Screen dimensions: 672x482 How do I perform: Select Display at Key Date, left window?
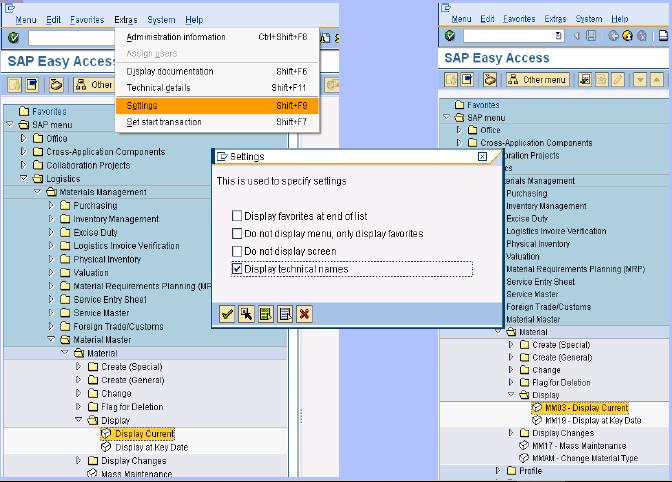[x=151, y=447]
